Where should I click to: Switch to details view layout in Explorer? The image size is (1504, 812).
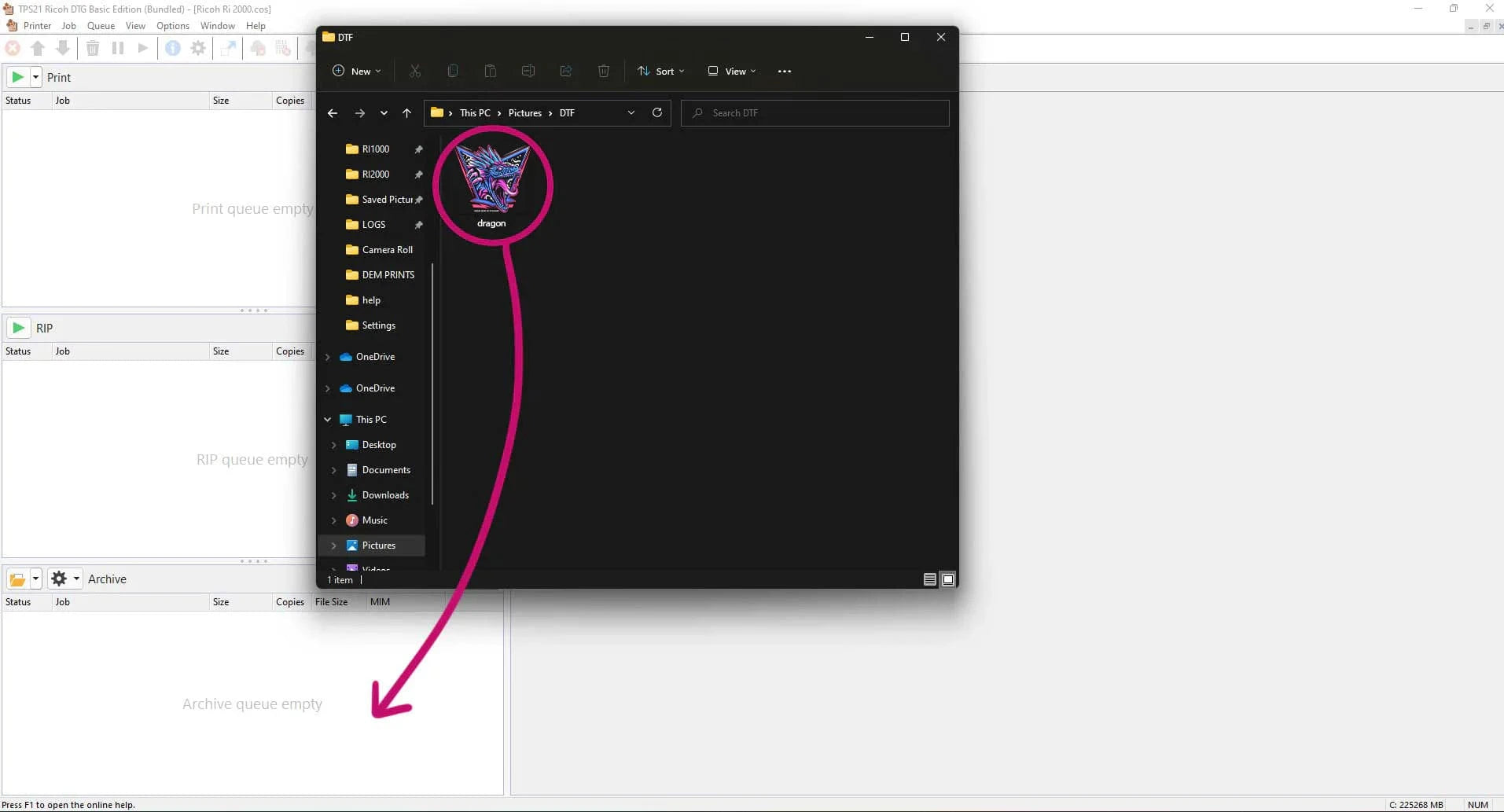pos(929,579)
